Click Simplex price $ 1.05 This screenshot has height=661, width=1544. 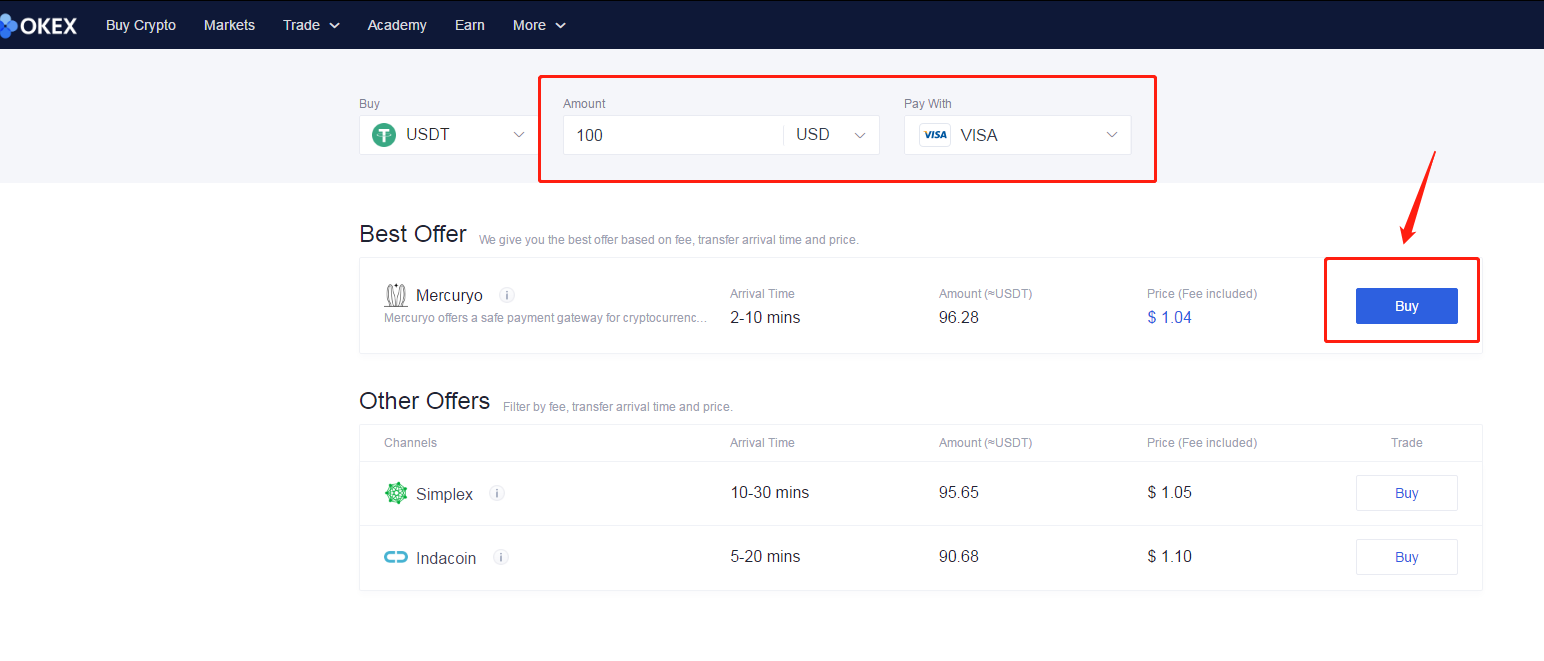(1169, 492)
